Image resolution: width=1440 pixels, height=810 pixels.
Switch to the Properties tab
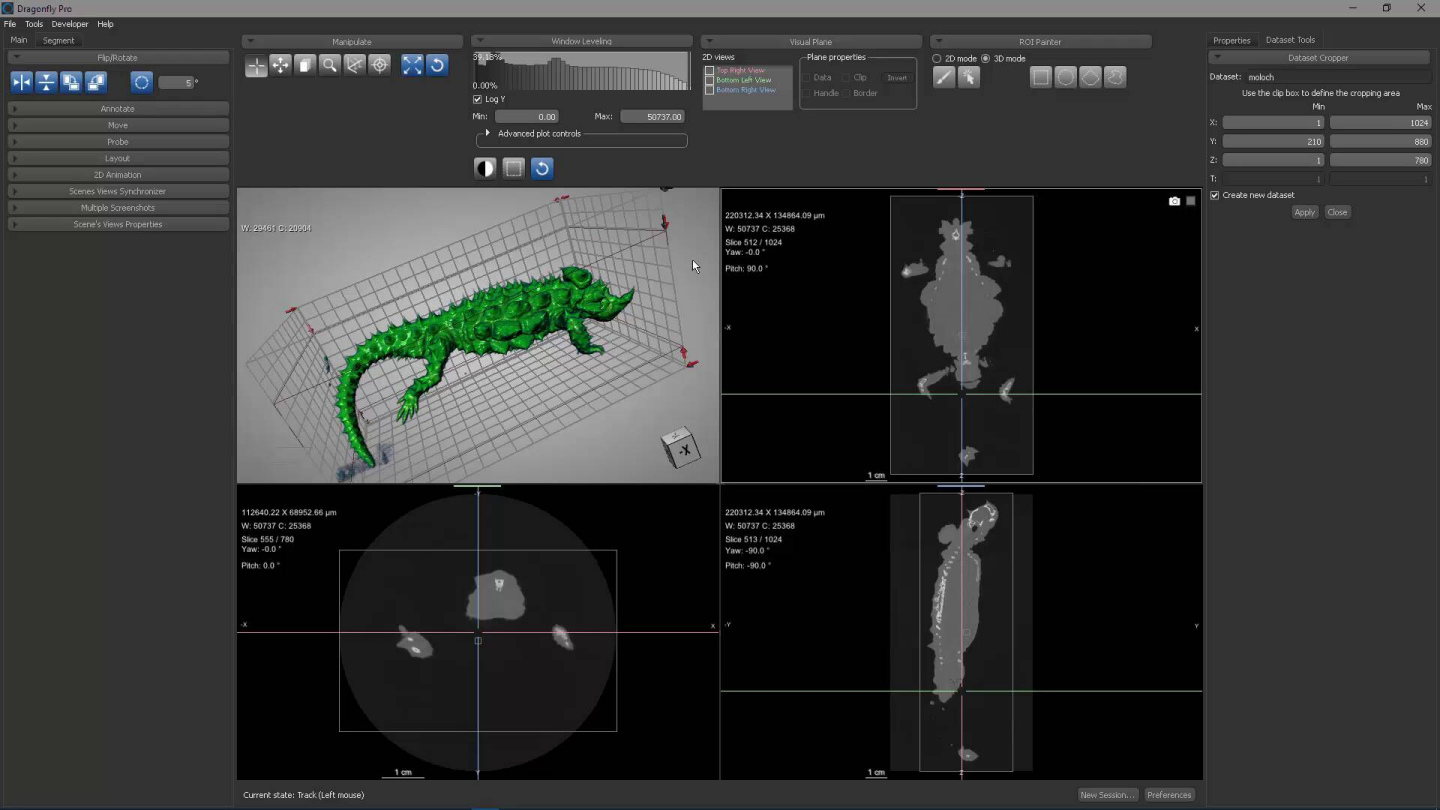[1231, 39]
